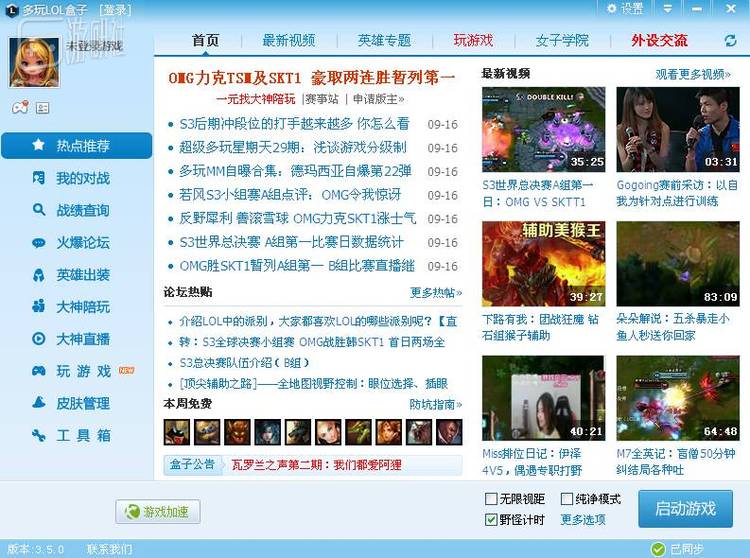This screenshot has height=558, width=750.
Task: Enable the 无限视距 checkbox
Action: tap(491, 499)
